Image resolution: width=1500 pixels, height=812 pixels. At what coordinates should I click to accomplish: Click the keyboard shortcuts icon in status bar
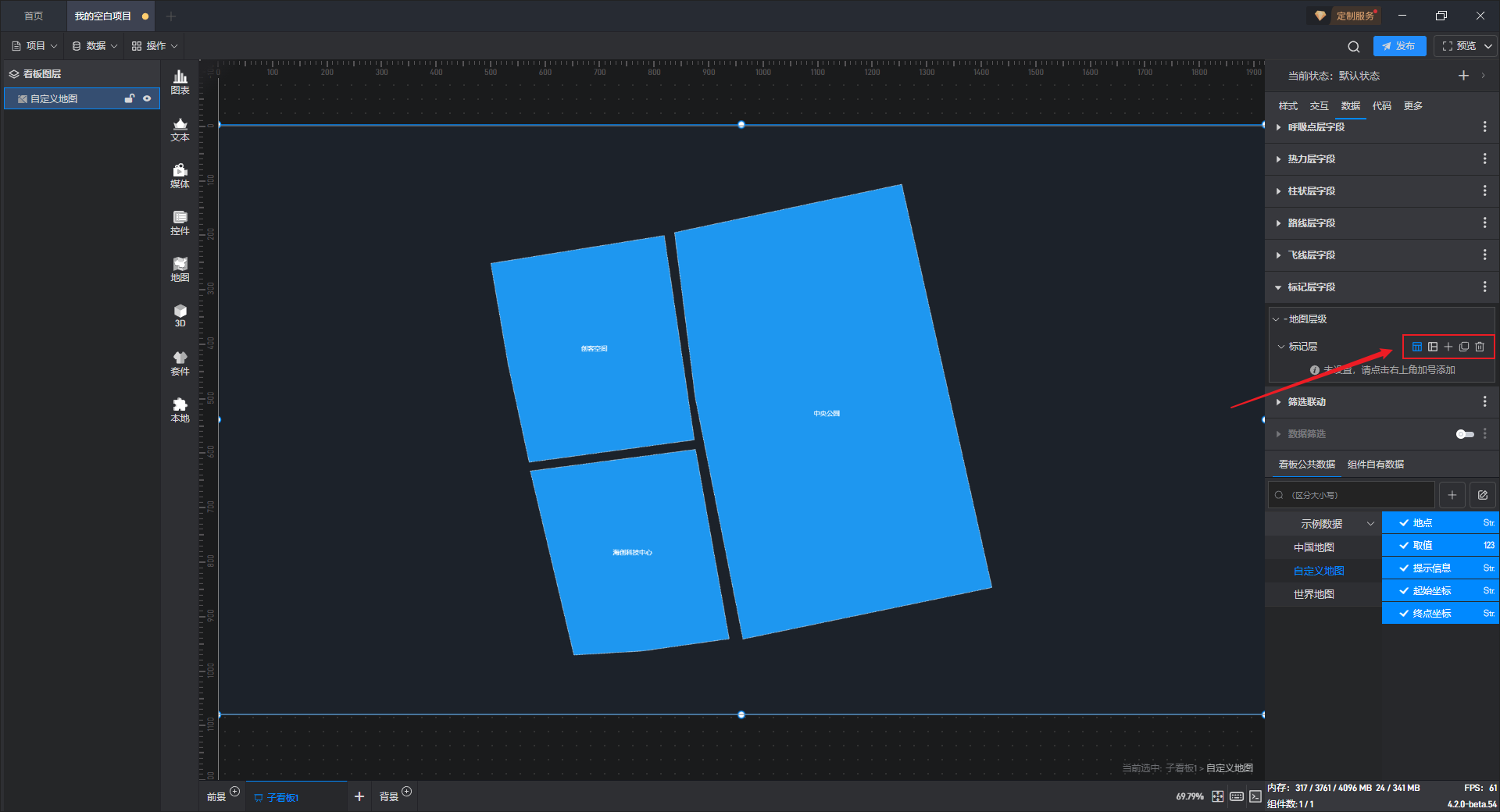1237,796
